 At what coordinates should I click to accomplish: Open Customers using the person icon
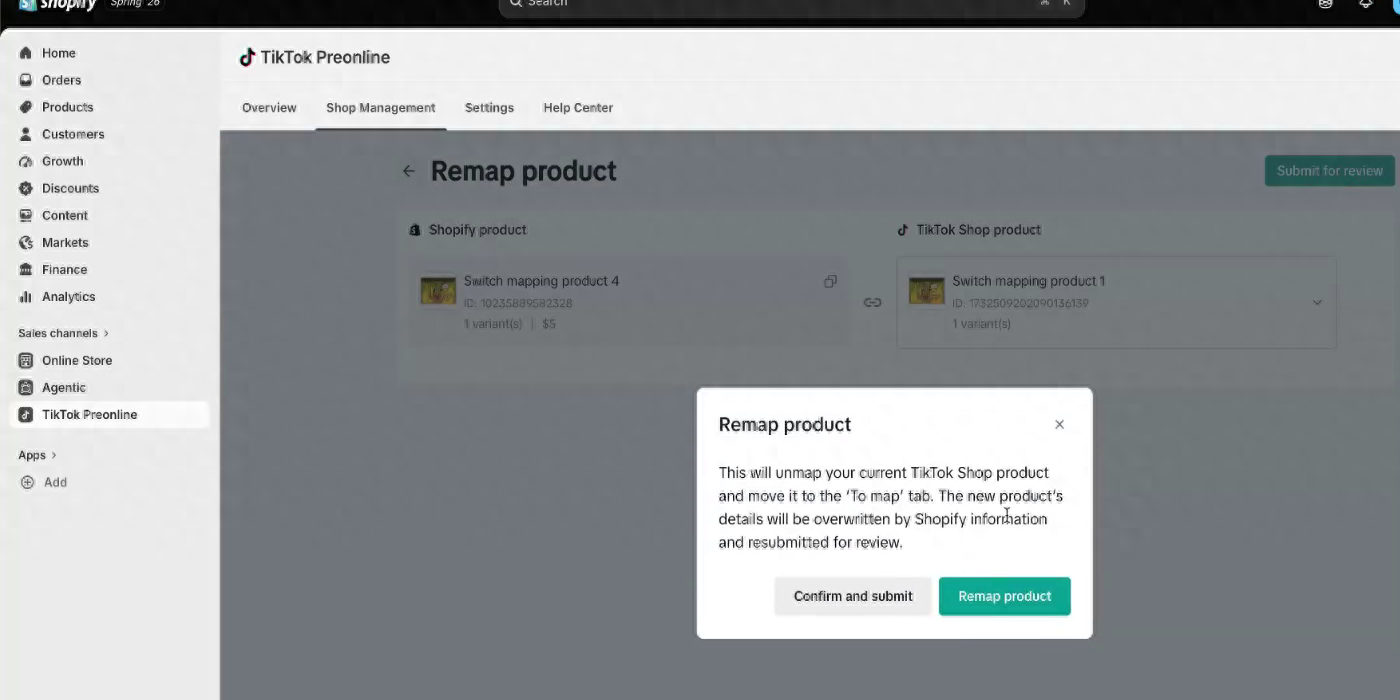coord(26,134)
